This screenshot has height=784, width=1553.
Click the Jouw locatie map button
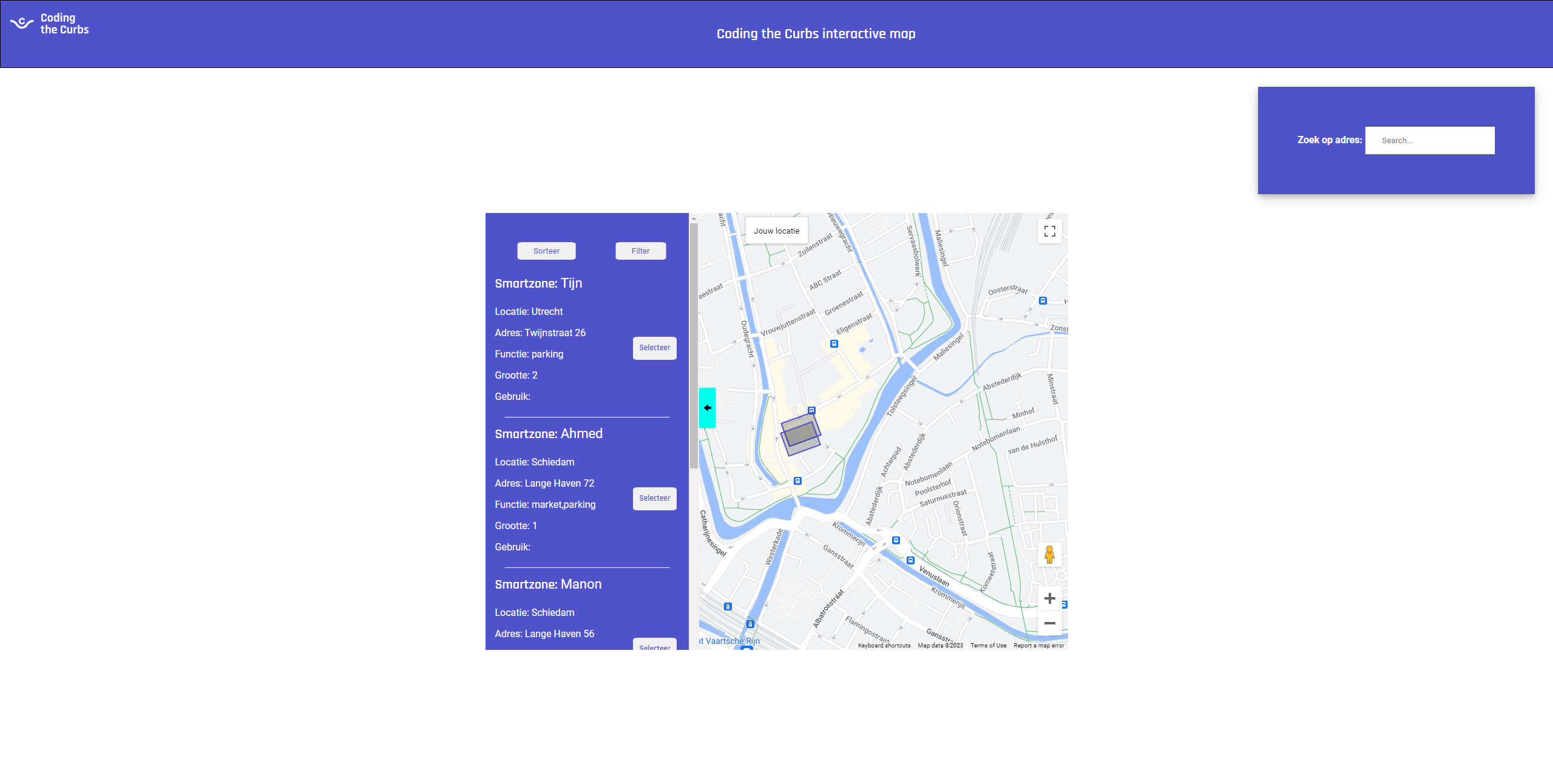[776, 231]
